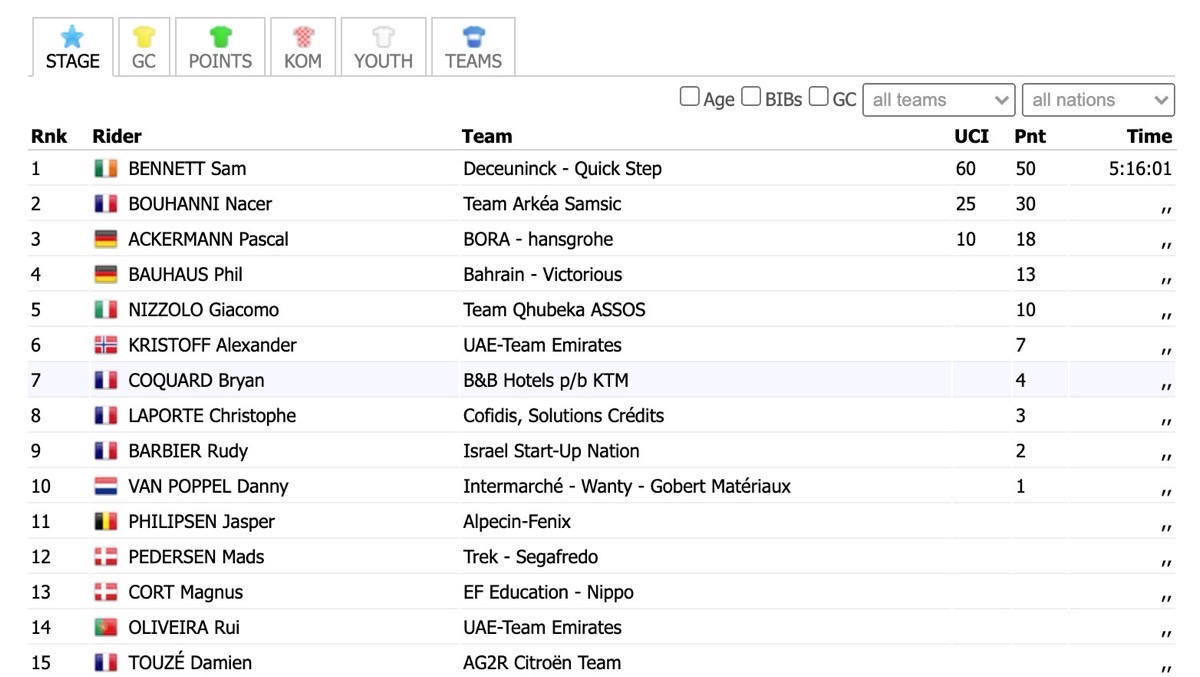This screenshot has width=1200, height=677.
Task: Open the Deceuninck - Quick Step team page
Action: [x=562, y=169]
